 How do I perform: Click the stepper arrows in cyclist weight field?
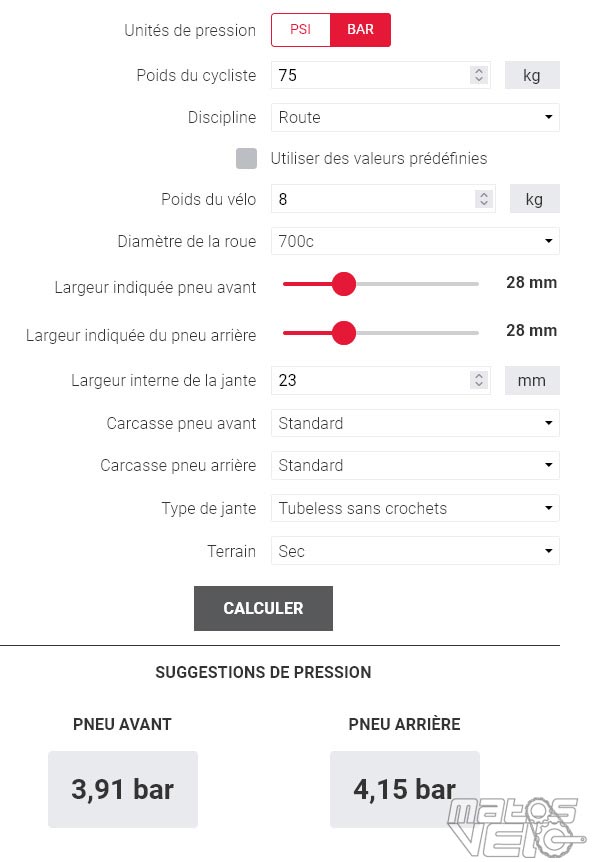pos(479,75)
